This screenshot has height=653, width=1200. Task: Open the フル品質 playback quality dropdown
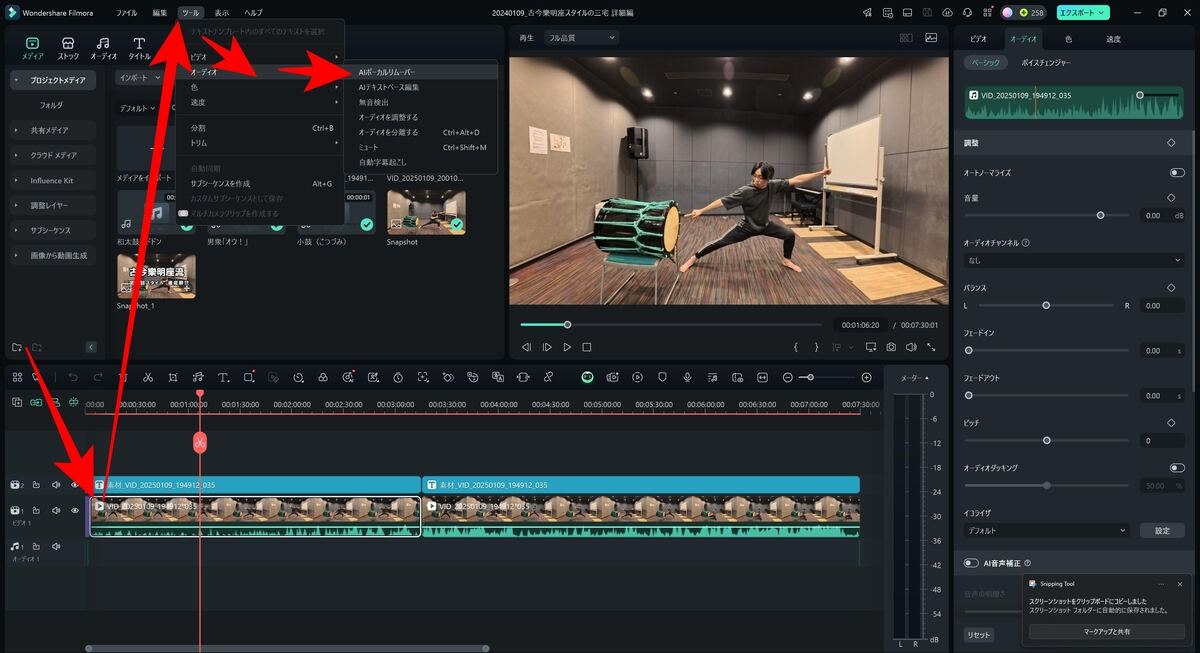(x=580, y=37)
